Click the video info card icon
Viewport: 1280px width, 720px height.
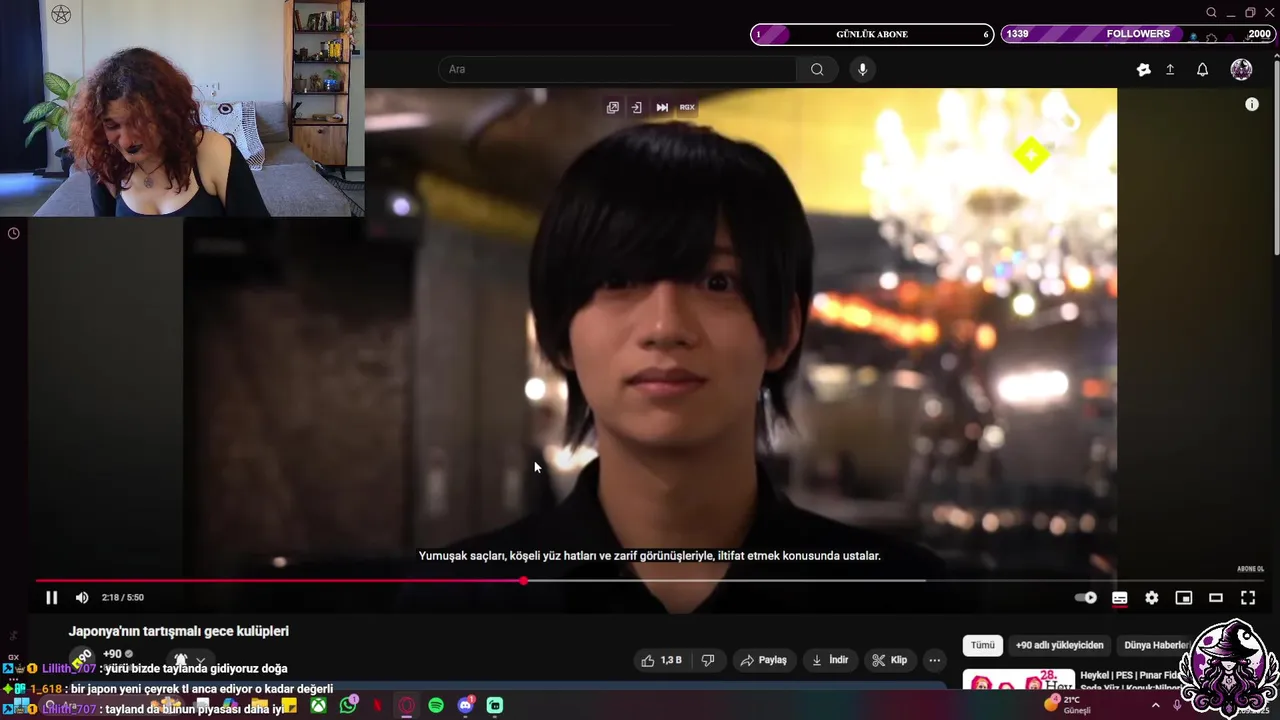pyautogui.click(x=1252, y=104)
